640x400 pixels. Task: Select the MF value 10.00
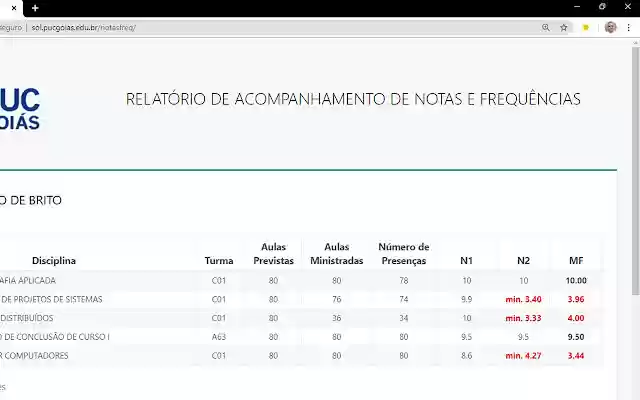click(576, 280)
